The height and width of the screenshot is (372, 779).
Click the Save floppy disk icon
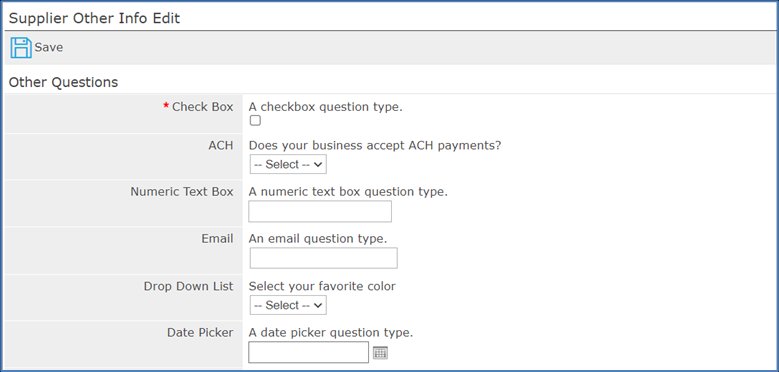click(x=21, y=48)
